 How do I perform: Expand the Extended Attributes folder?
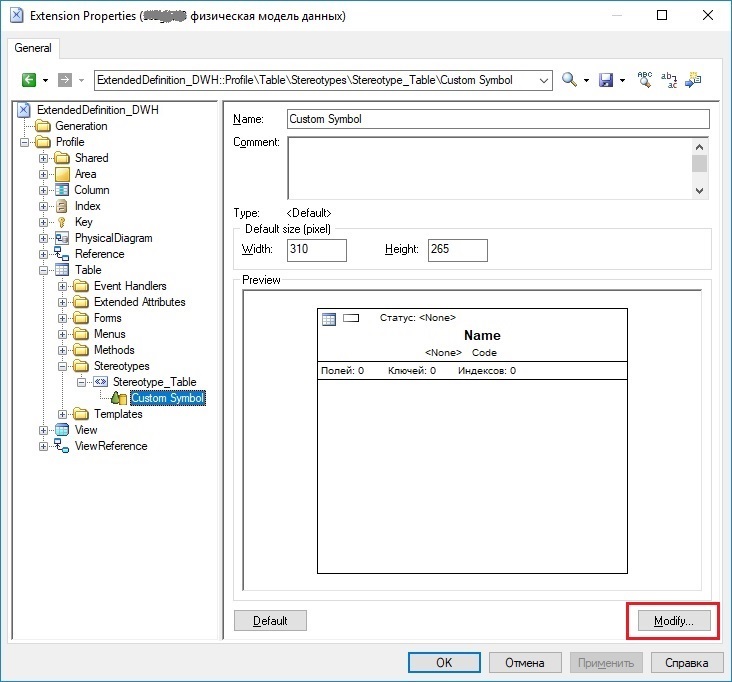coord(63,302)
